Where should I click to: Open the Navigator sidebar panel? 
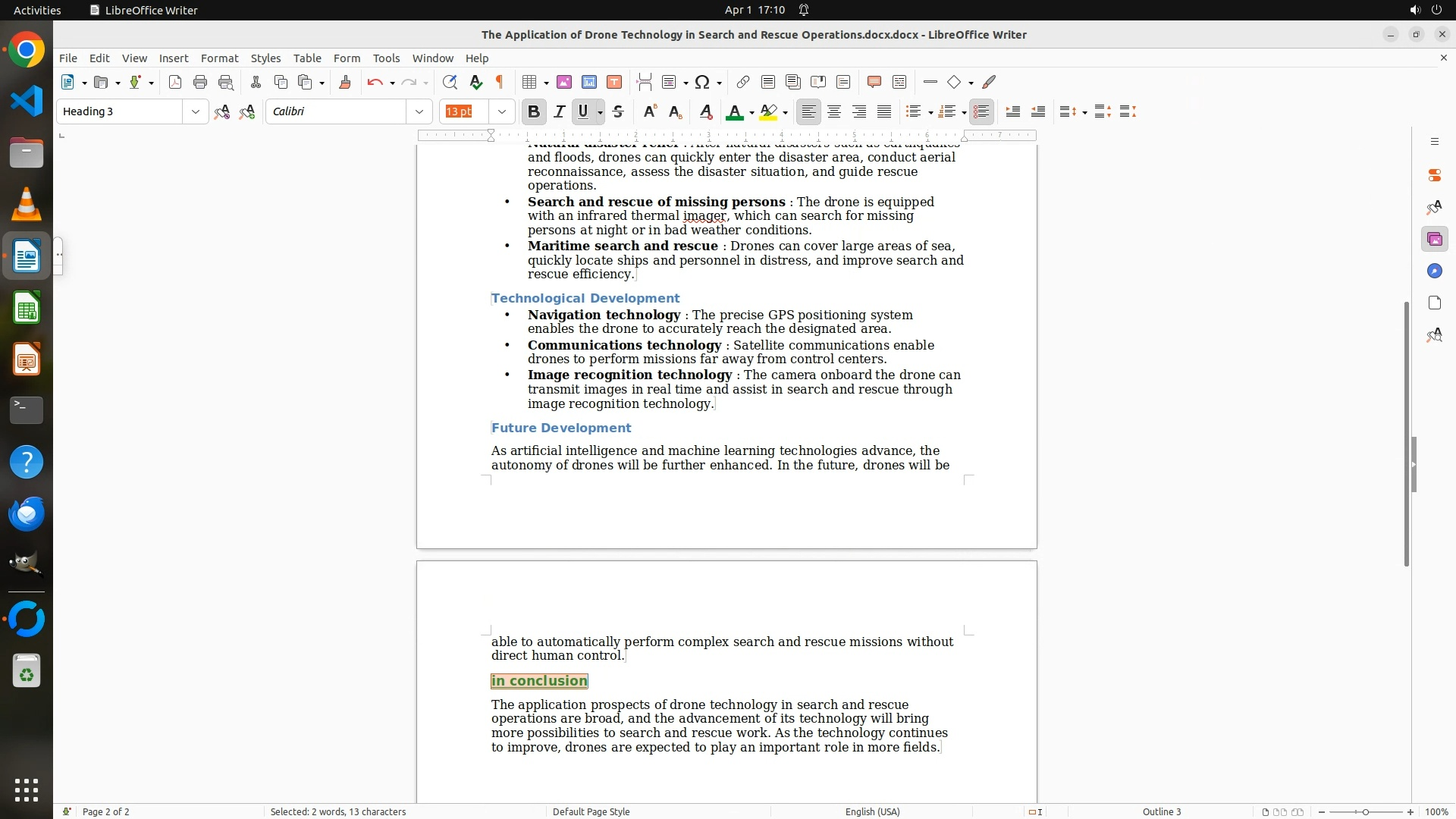point(1434,271)
